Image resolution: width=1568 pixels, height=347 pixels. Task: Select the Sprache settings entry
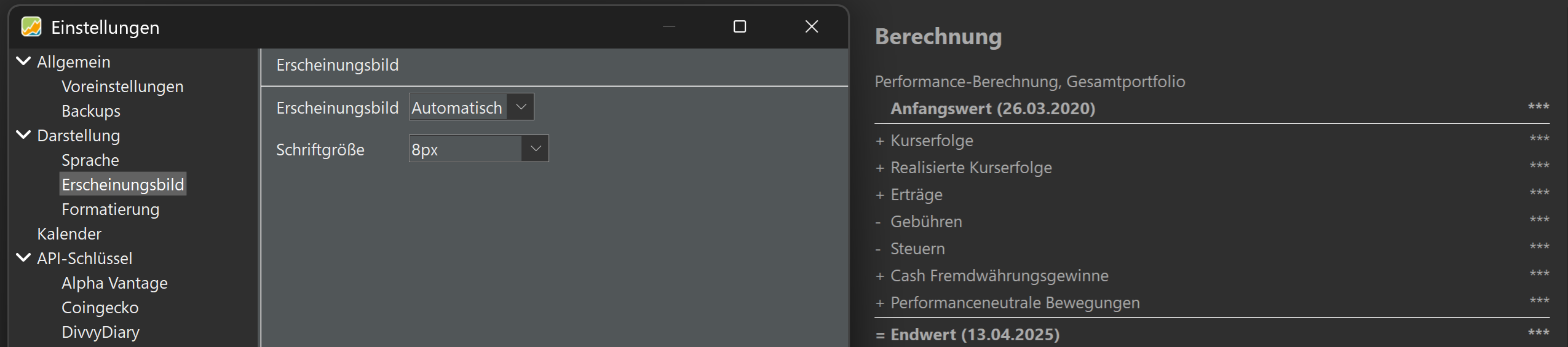coord(90,160)
